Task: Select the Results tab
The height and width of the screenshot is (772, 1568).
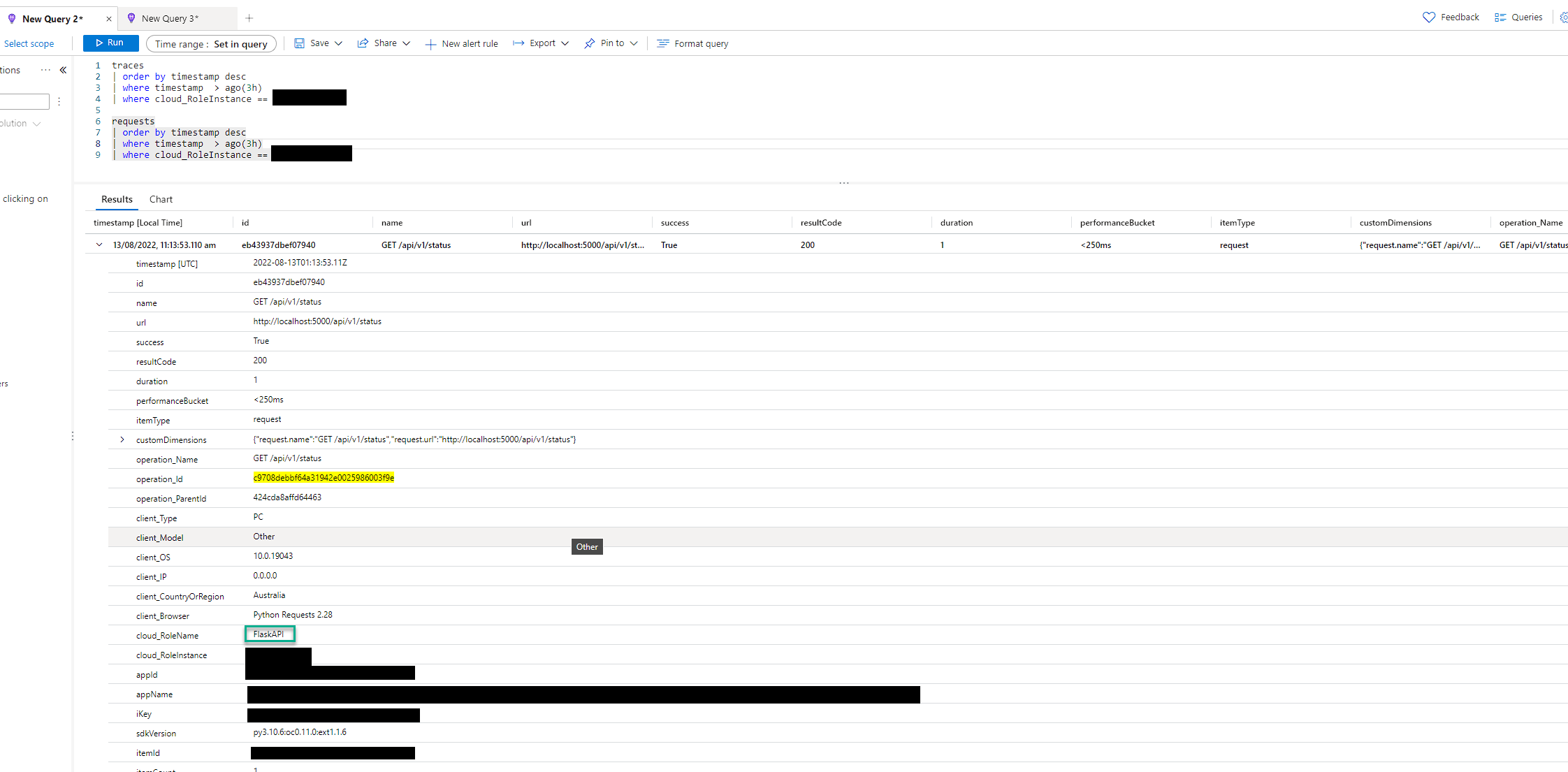Action: click(x=117, y=199)
